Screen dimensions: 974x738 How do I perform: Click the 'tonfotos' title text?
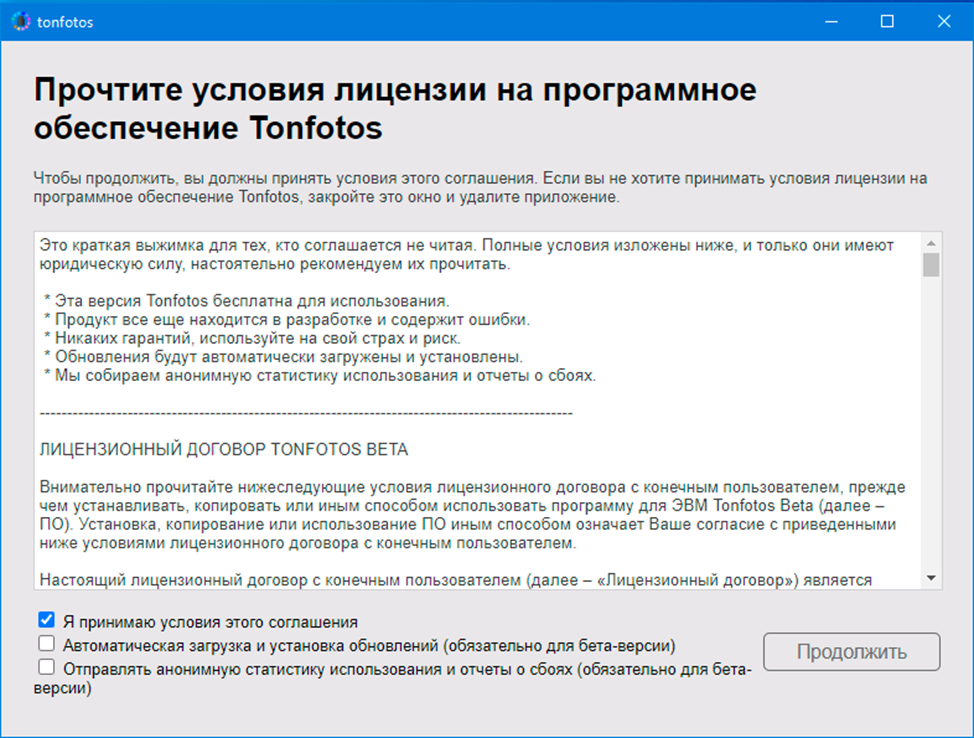pos(65,22)
